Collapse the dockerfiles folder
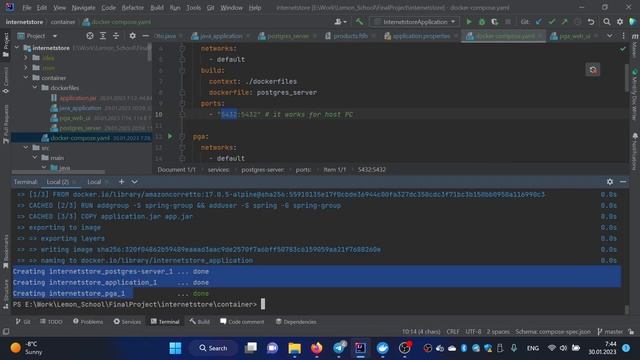 coord(35,87)
